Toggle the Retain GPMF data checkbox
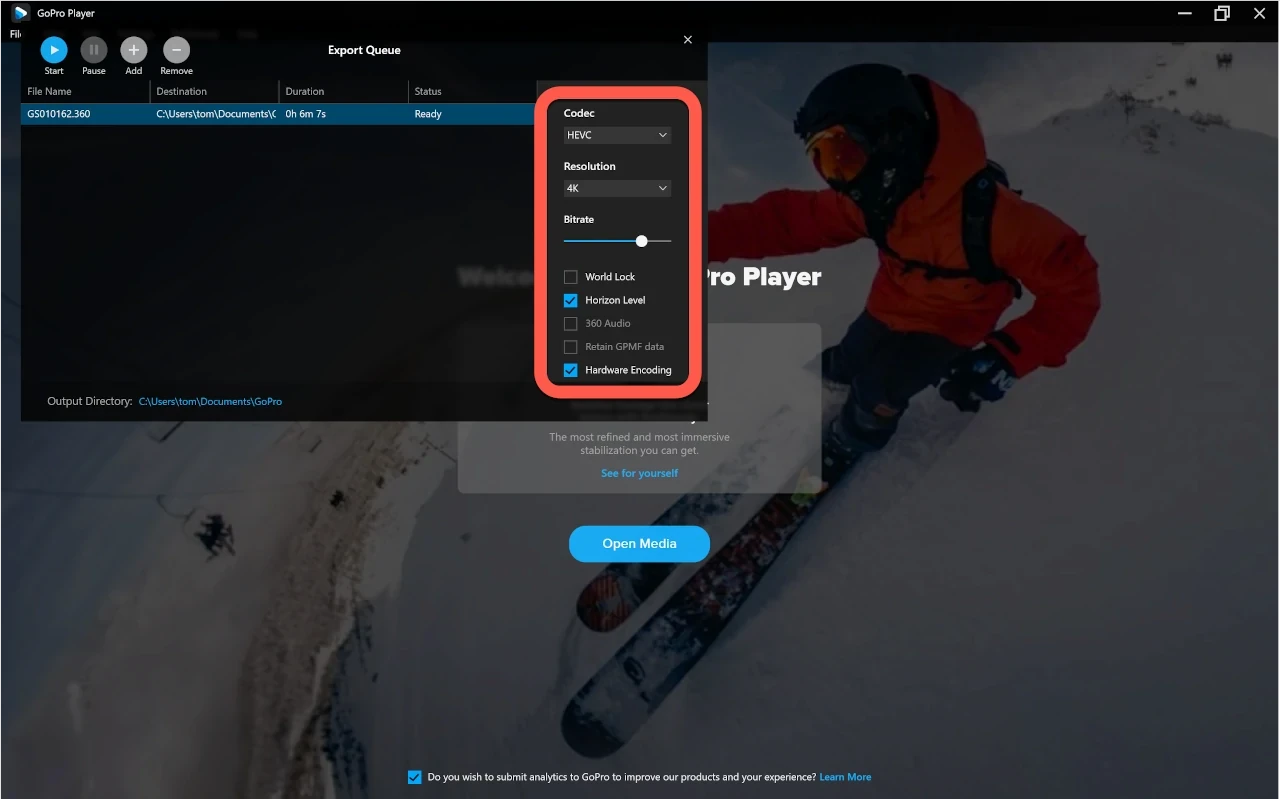The width and height of the screenshot is (1280, 799). pos(571,347)
